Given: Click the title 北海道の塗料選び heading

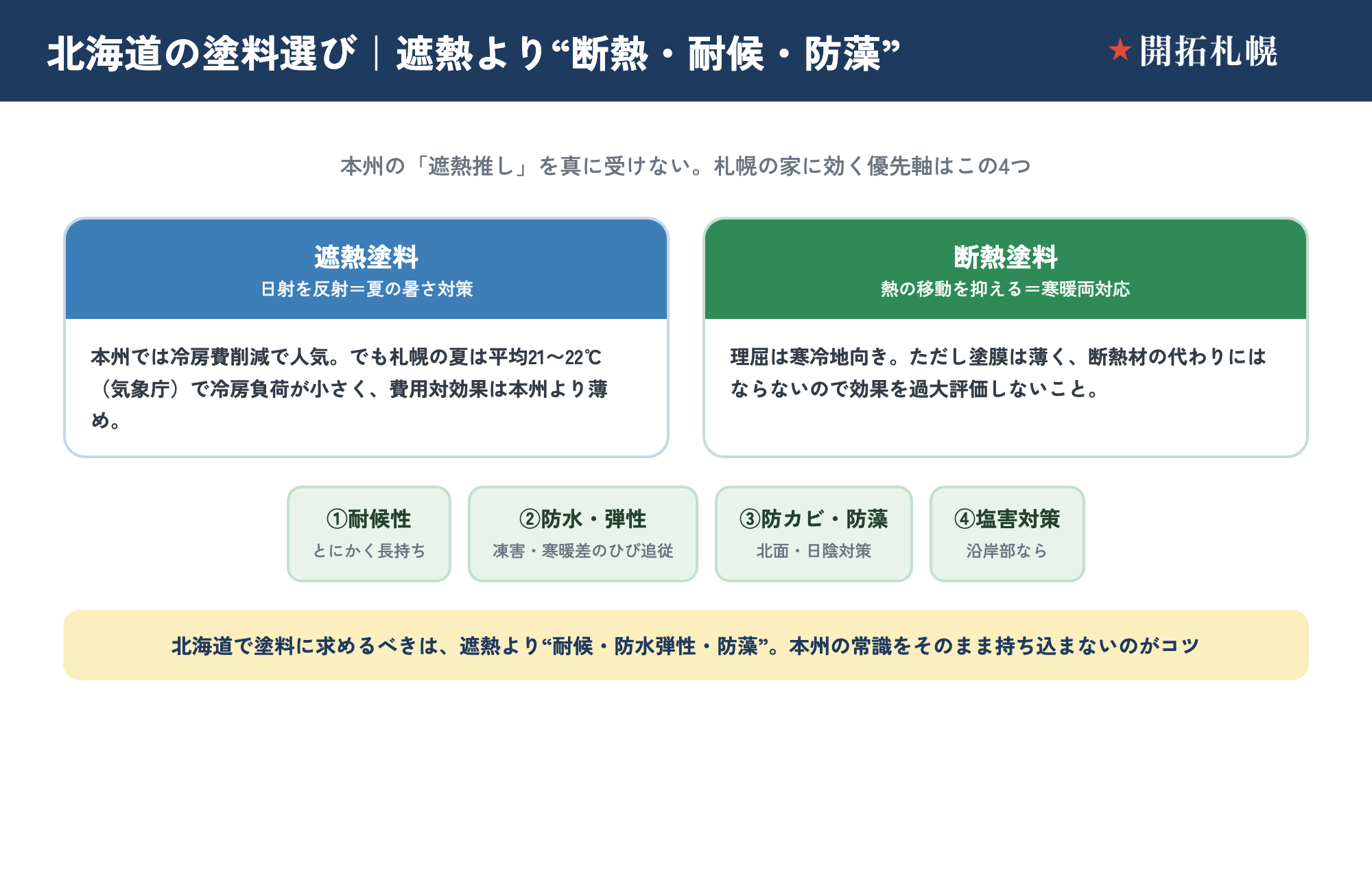Looking at the screenshot, I should coord(473,54).
